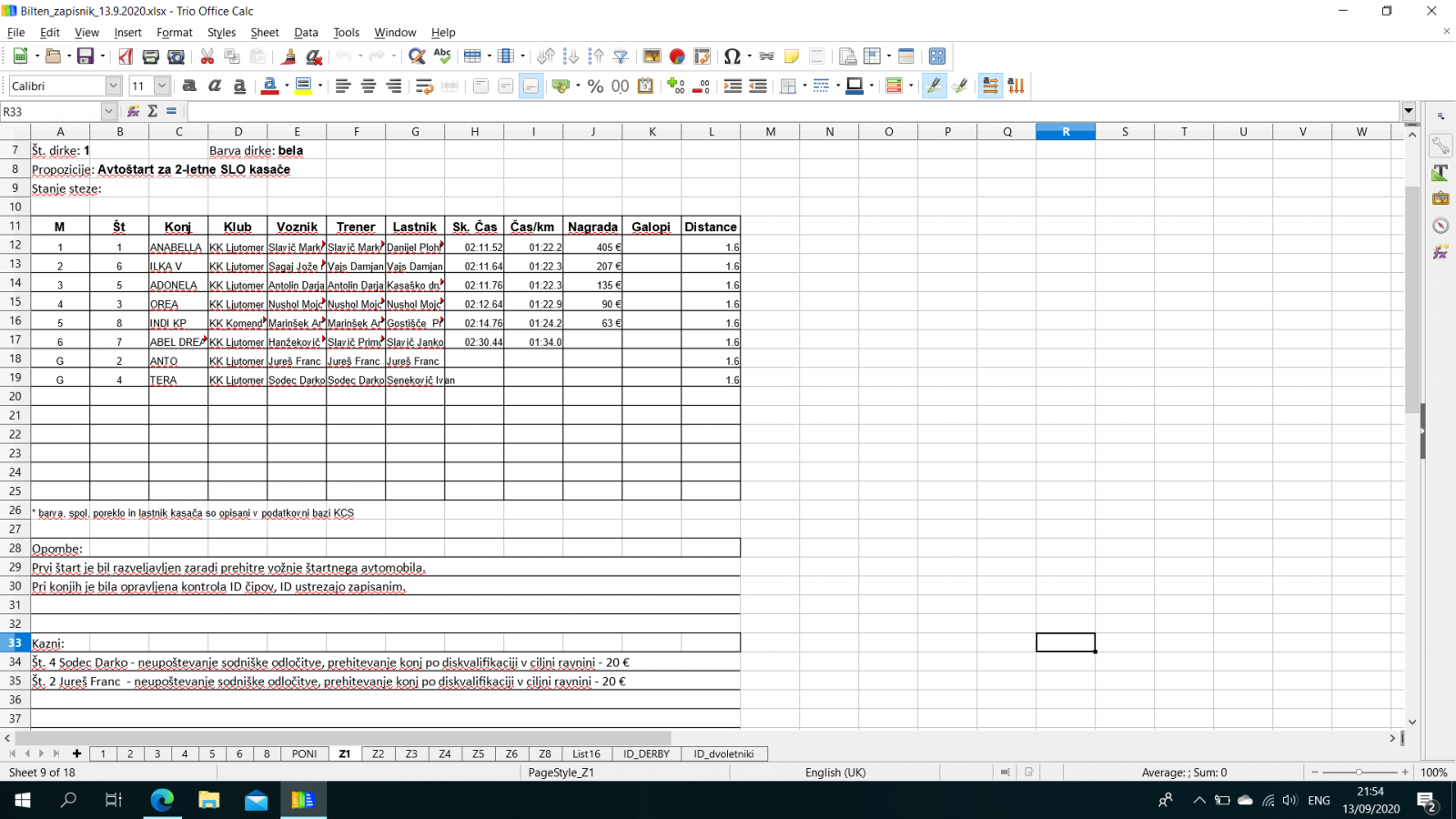Viewport: 1456px width, 819px height.
Task: Add a new sheet with plus button
Action: (x=77, y=754)
